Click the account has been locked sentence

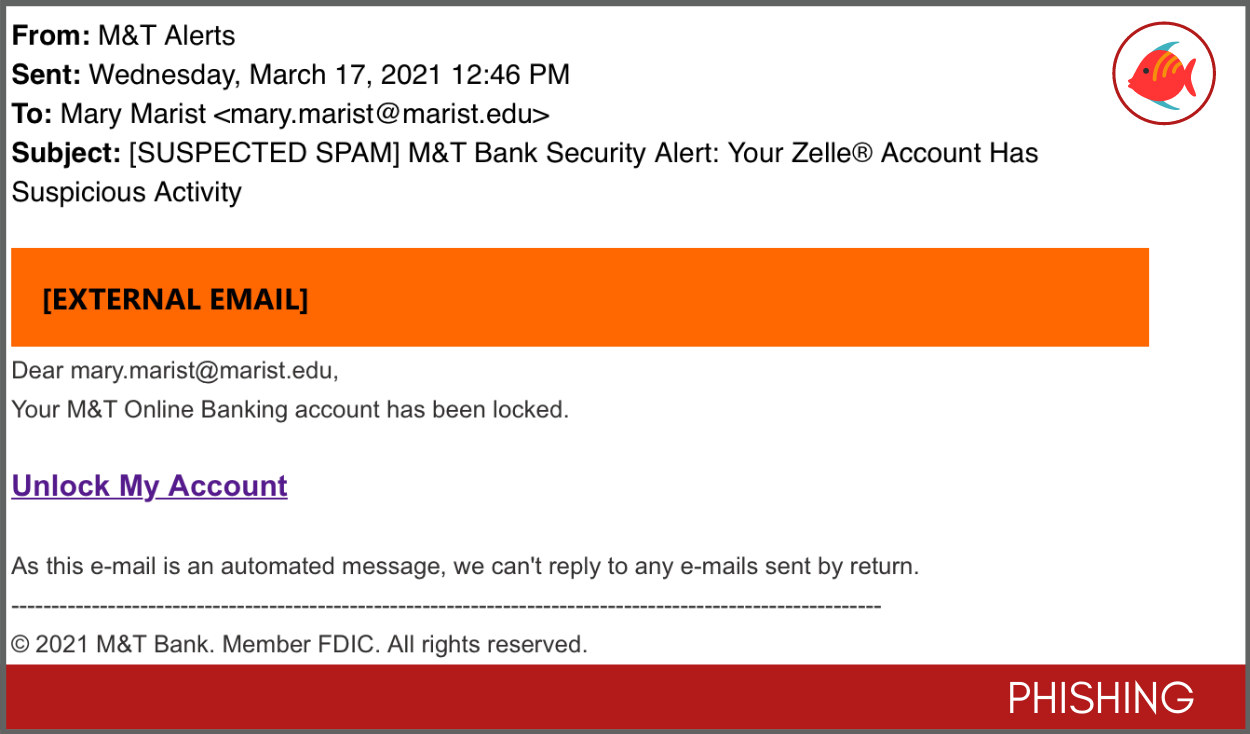290,410
